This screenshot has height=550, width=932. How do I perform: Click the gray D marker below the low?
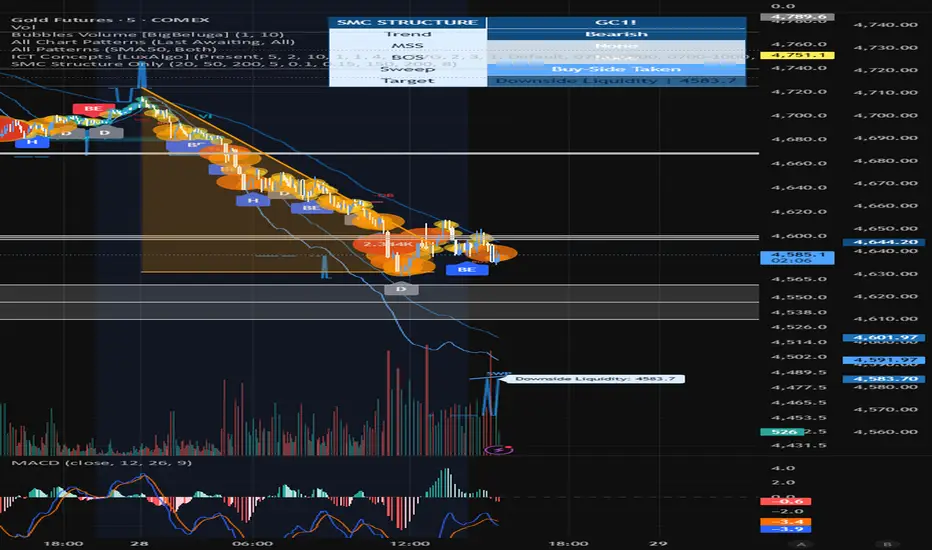pyautogui.click(x=401, y=289)
